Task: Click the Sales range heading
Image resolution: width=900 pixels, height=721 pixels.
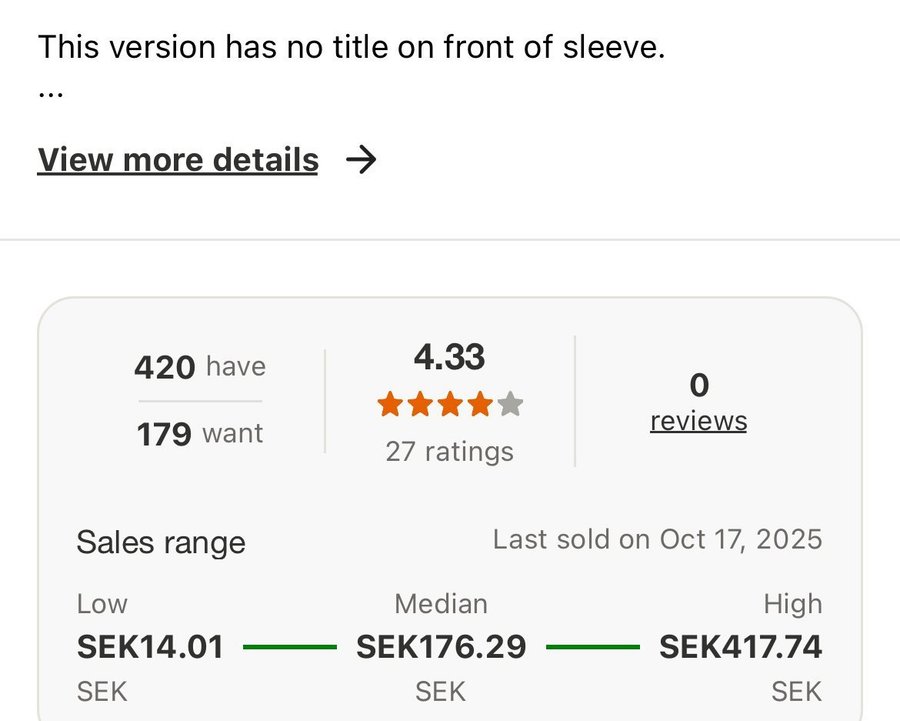Action: 161,543
